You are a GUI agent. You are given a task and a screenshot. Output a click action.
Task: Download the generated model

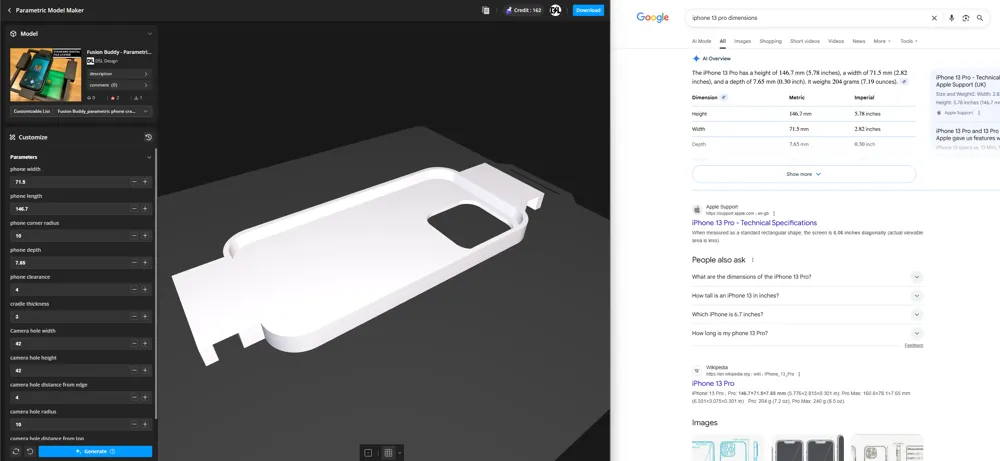pos(588,10)
